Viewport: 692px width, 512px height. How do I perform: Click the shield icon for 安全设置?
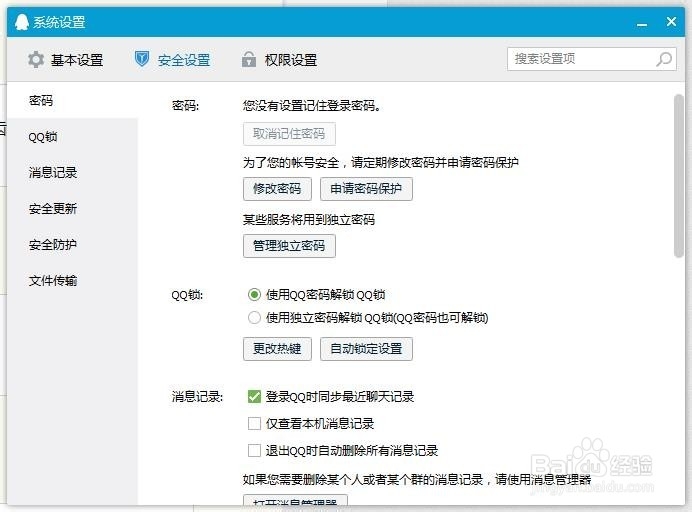pos(142,59)
